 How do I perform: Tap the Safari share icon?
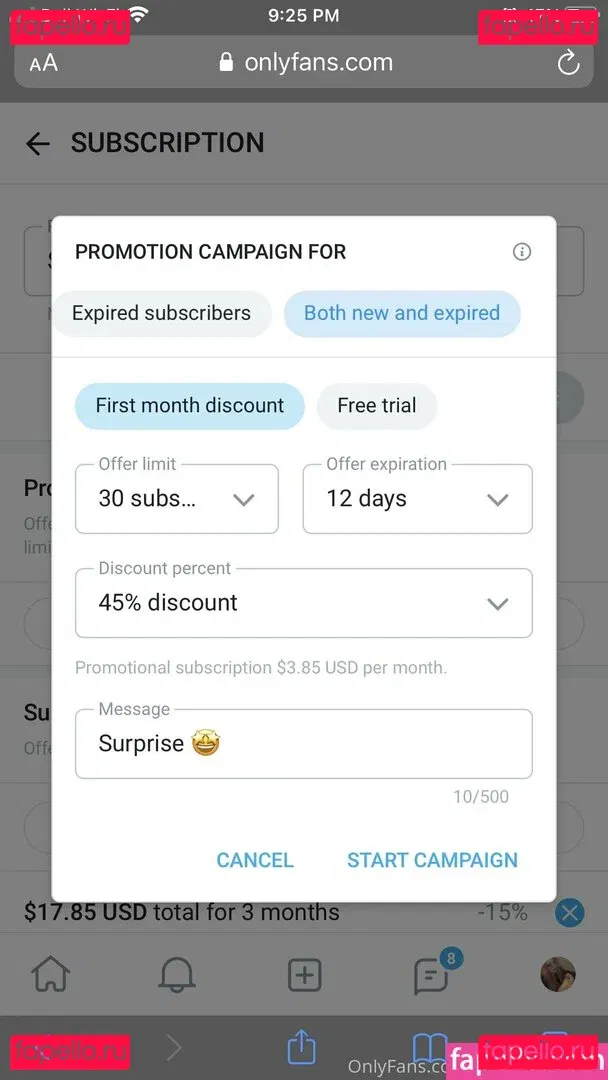coord(301,1047)
